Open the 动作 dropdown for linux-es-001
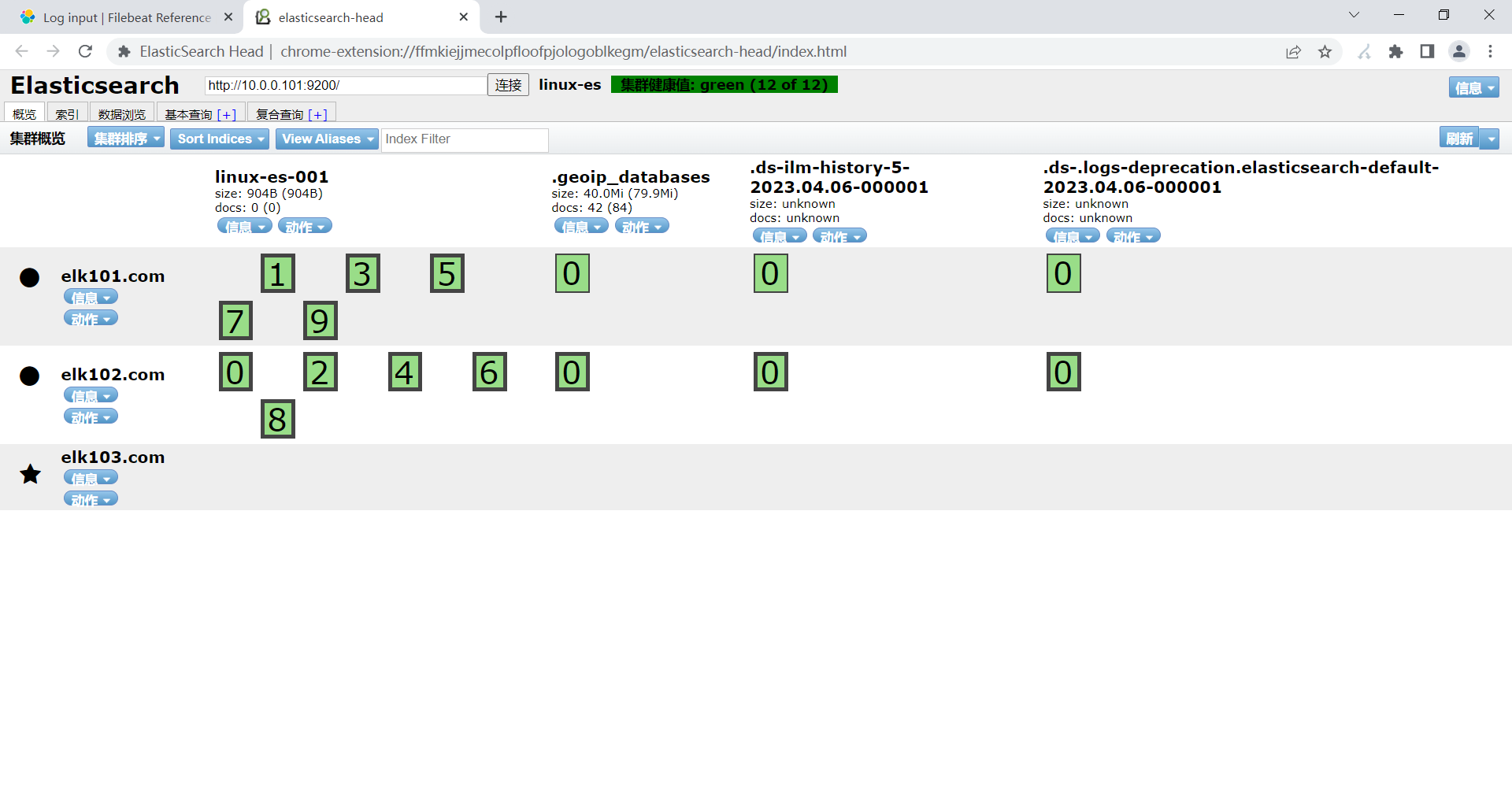This screenshot has width=1512, height=811. [x=305, y=226]
